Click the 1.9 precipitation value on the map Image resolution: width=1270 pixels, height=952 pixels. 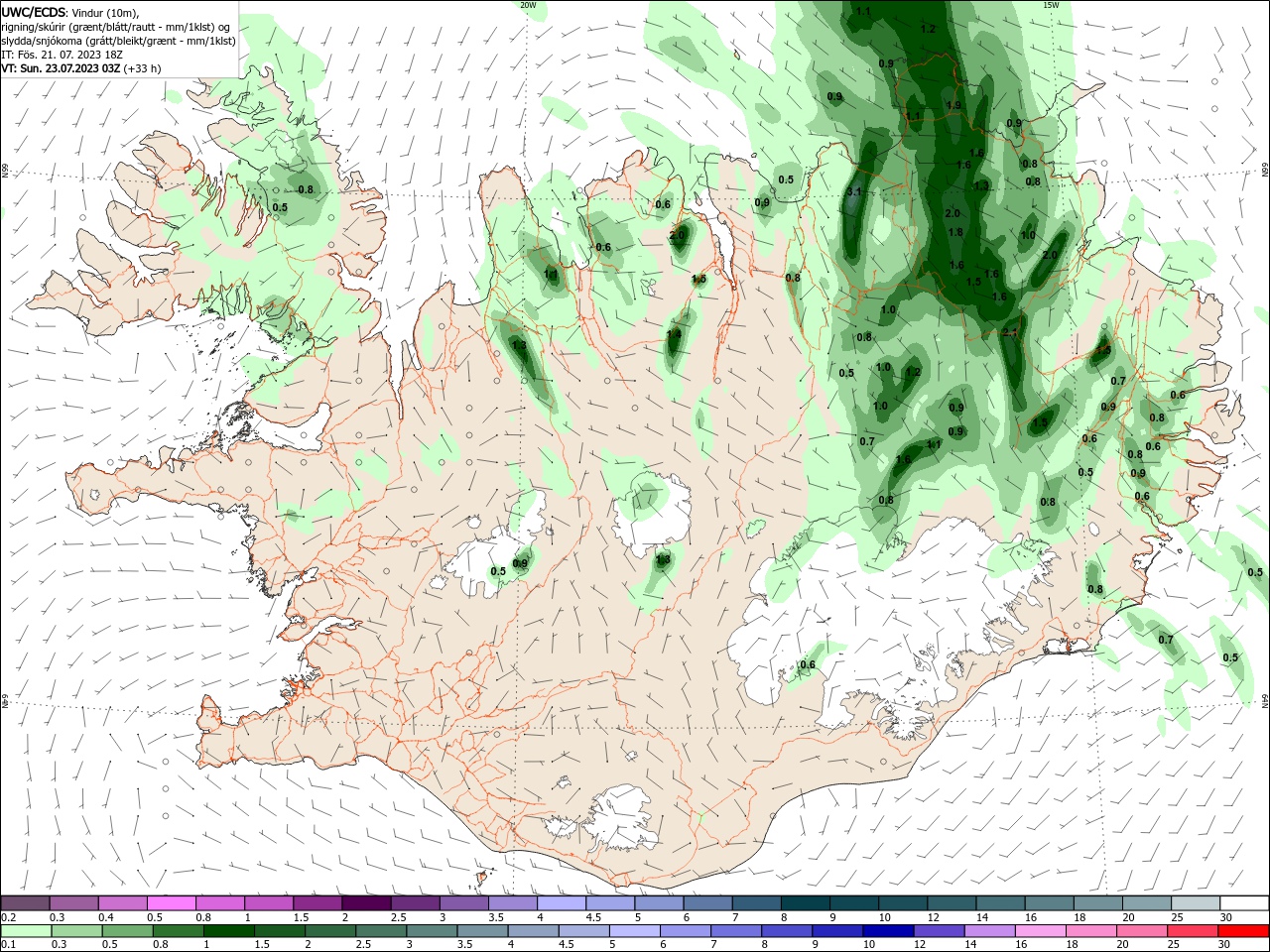pyautogui.click(x=953, y=105)
